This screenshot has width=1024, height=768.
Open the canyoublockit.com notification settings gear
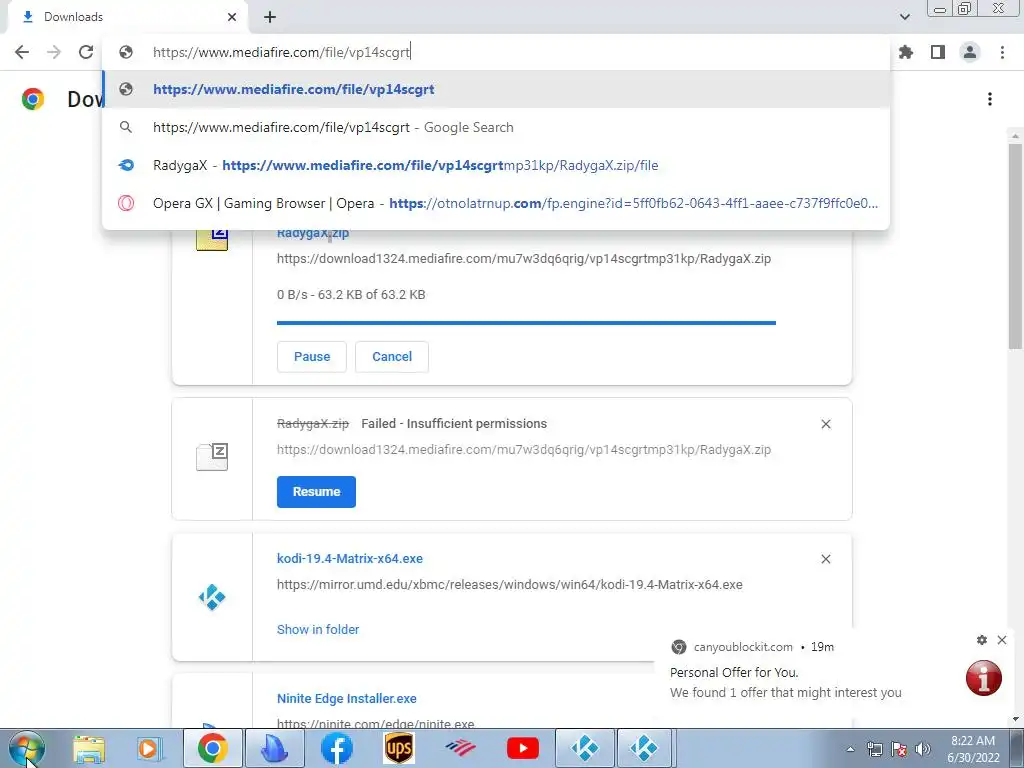982,640
